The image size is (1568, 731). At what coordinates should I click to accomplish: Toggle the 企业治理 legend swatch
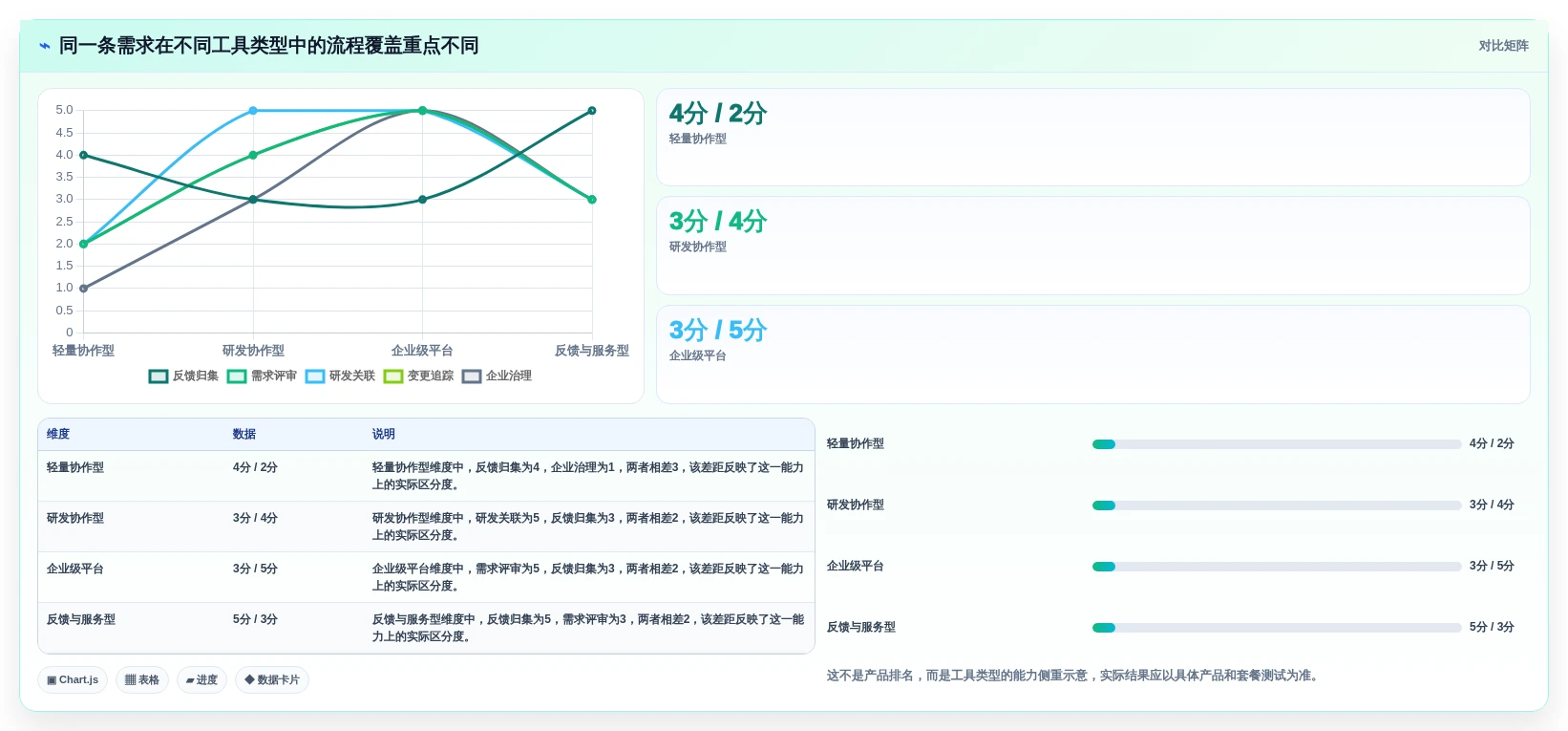pyautogui.click(x=472, y=376)
